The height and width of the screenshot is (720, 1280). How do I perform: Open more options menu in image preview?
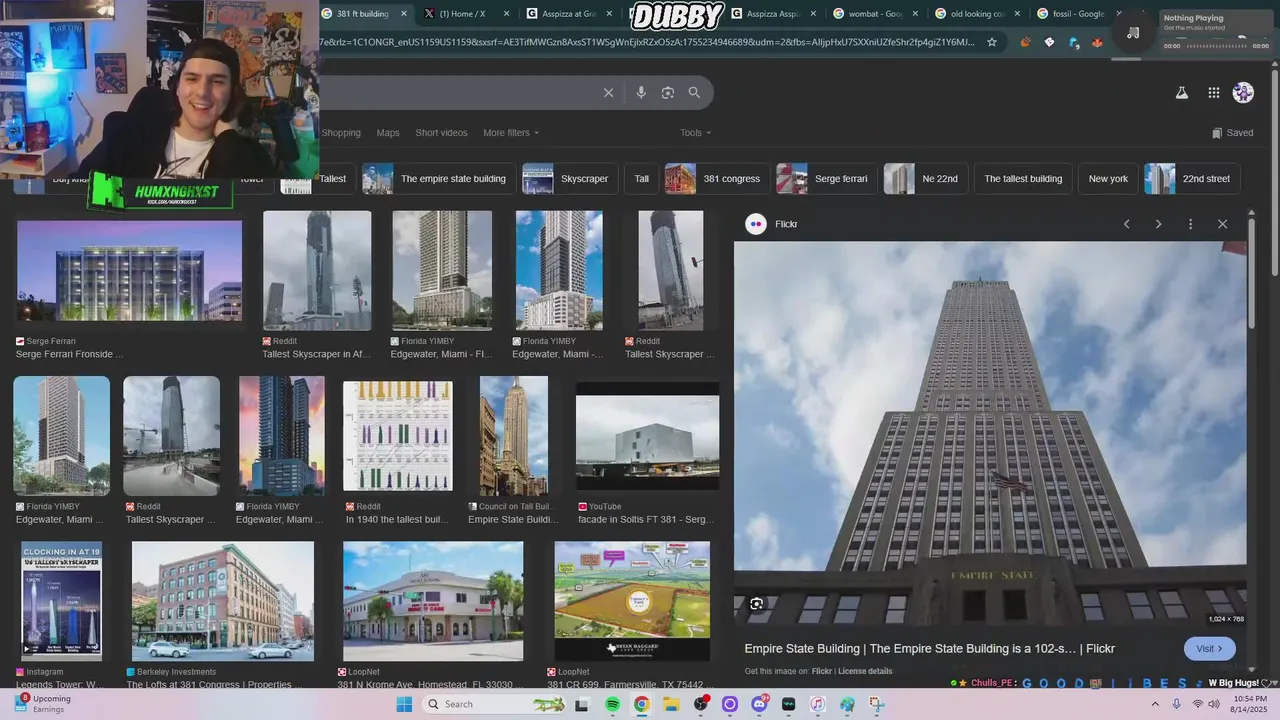1190,224
